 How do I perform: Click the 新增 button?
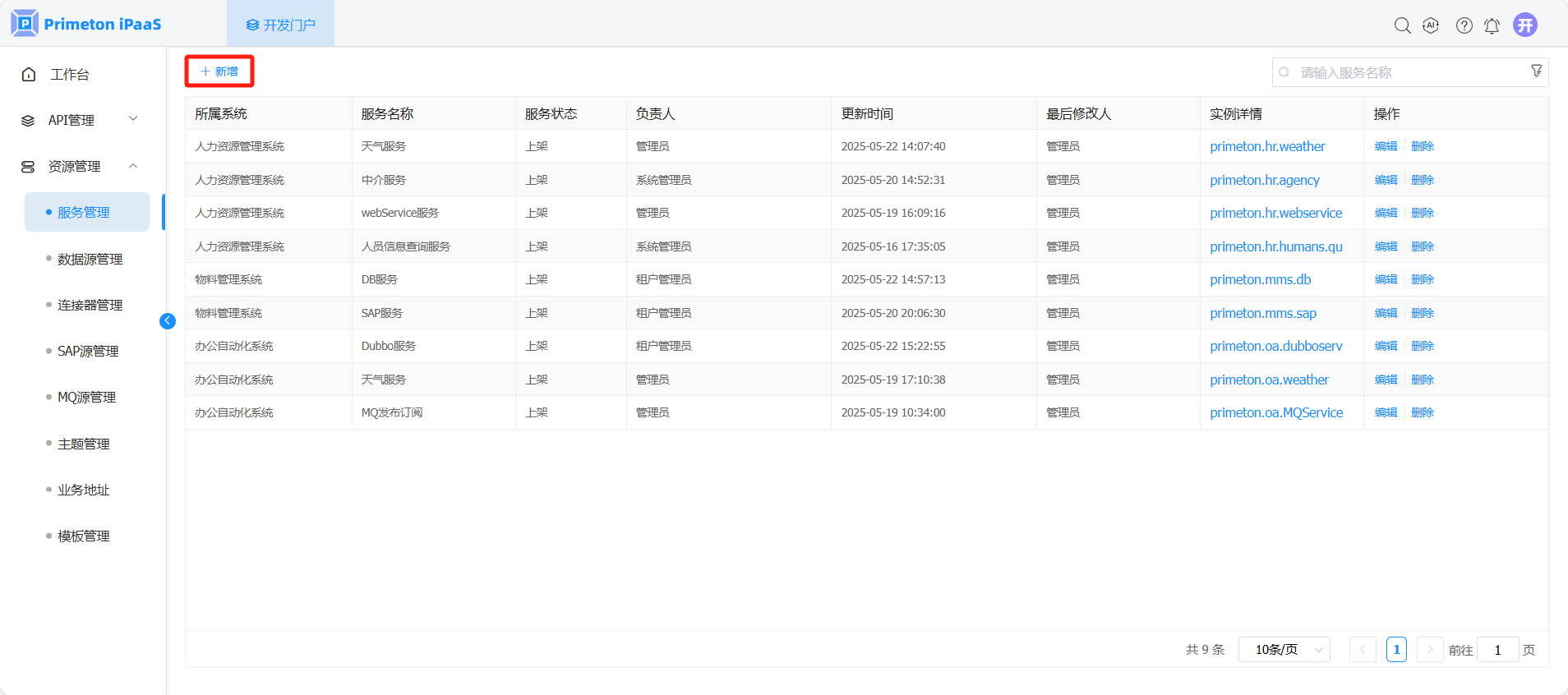(219, 71)
